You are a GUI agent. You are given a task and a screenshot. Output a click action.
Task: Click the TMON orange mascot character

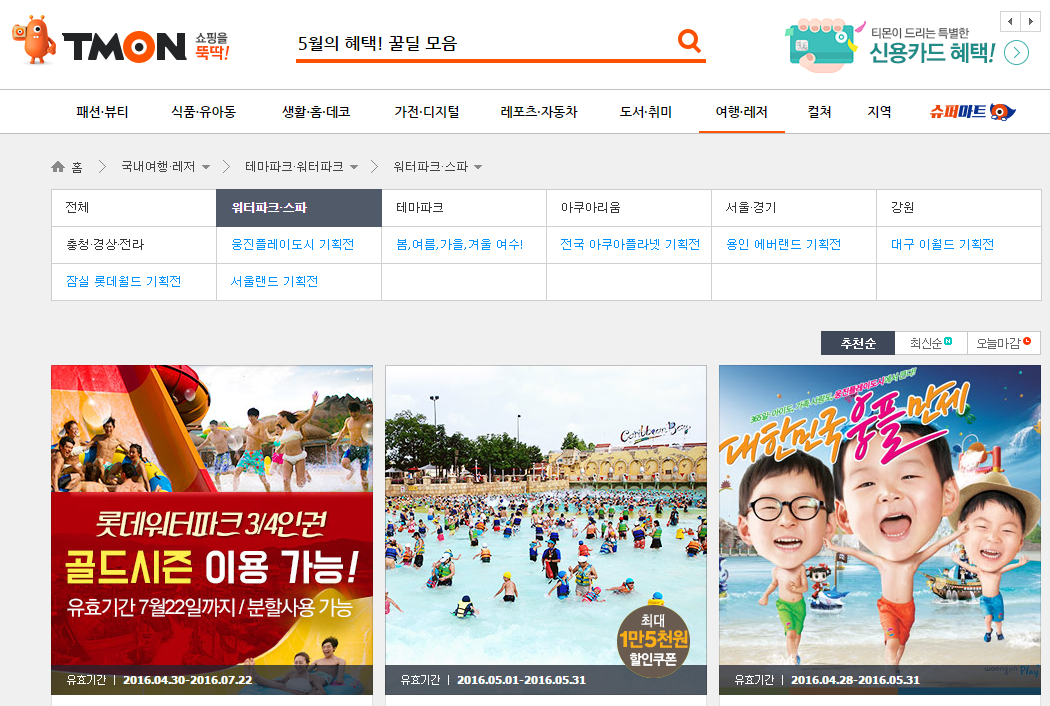(34, 40)
